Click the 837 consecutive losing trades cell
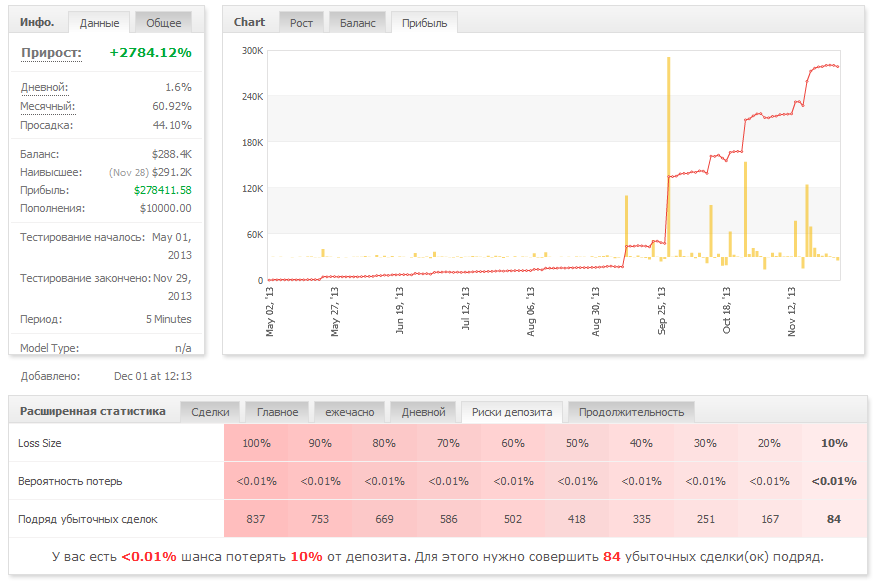The width and height of the screenshot is (878, 586). click(x=257, y=519)
